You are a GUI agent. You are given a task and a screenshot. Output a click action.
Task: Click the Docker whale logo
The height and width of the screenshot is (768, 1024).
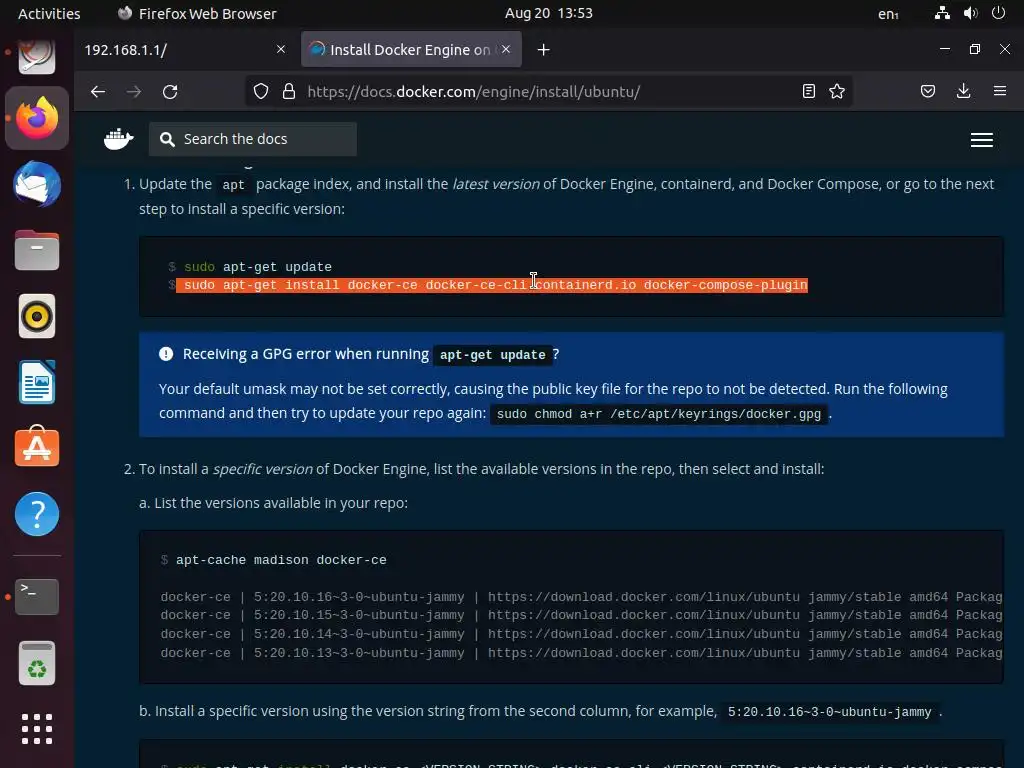click(118, 138)
